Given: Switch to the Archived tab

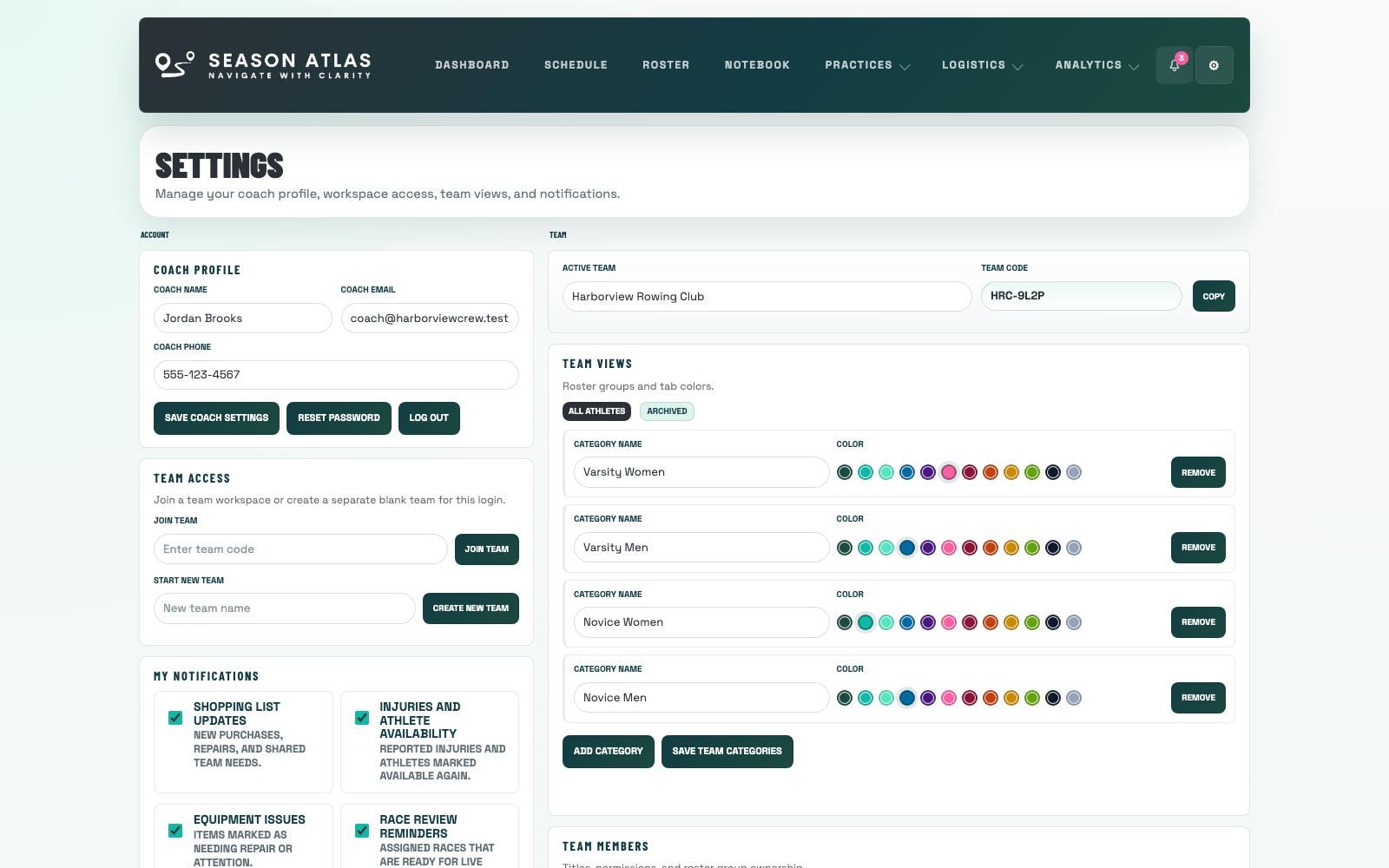Looking at the screenshot, I should (x=667, y=411).
